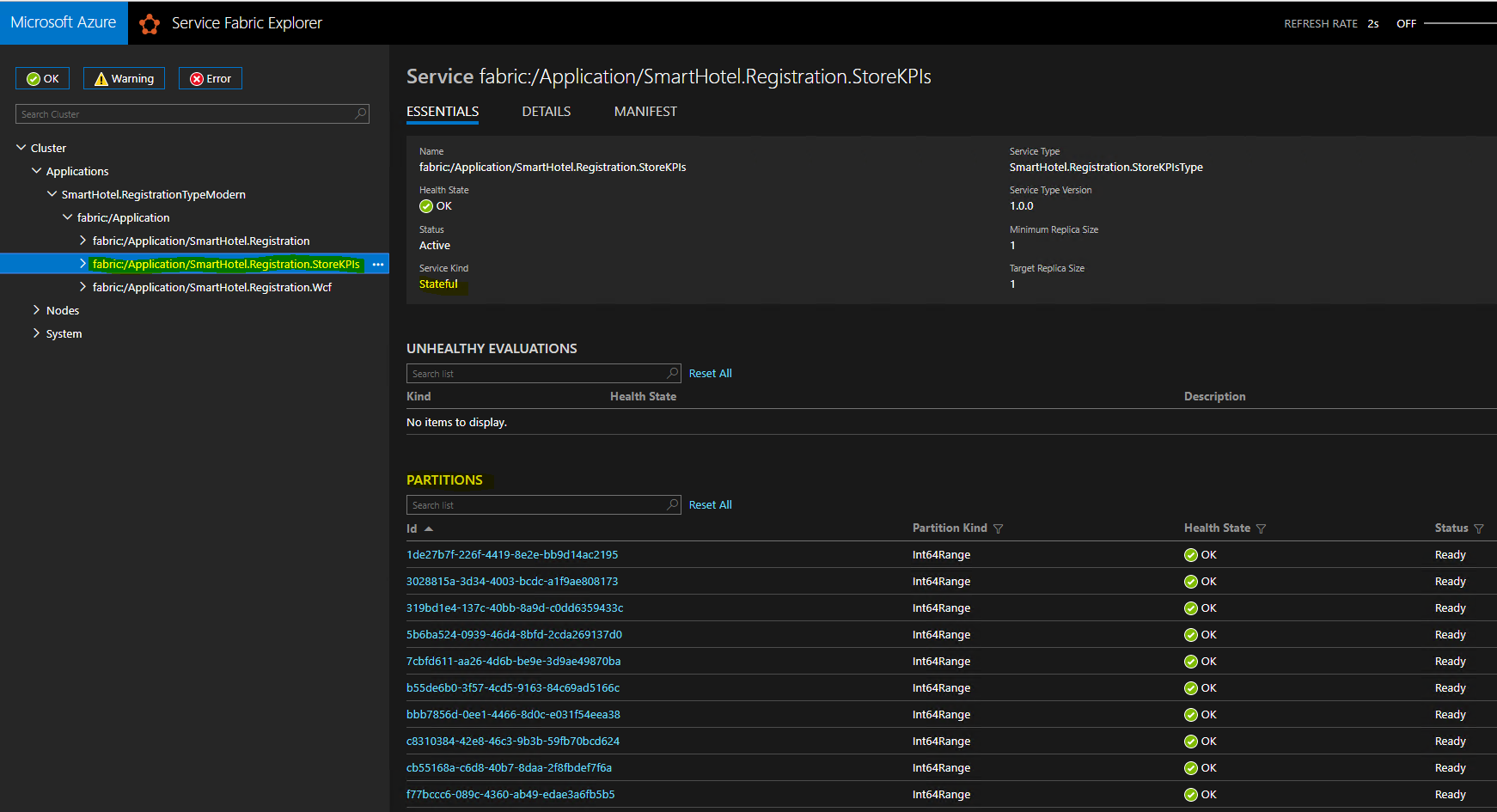Image resolution: width=1497 pixels, height=812 pixels.
Task: Click the Search Cluster magnifier icon
Action: [360, 113]
